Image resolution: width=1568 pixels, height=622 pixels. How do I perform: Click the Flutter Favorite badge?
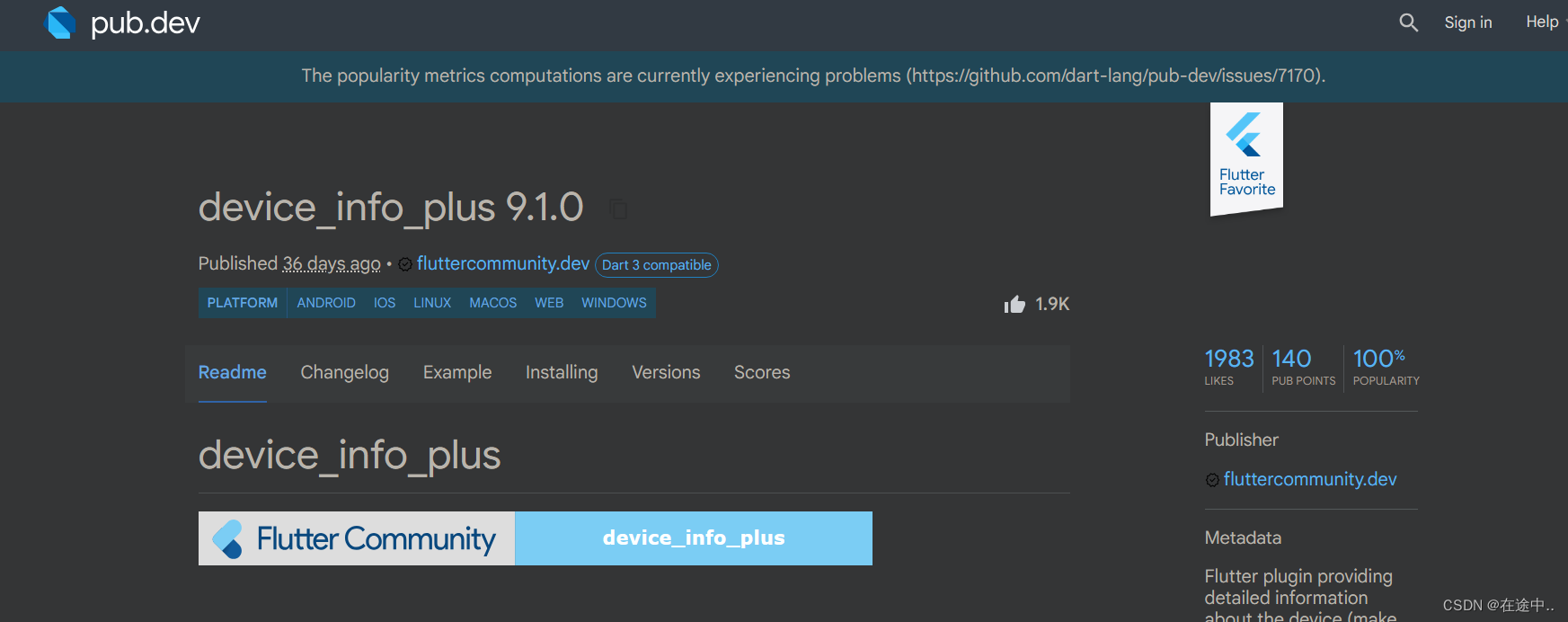click(1246, 159)
